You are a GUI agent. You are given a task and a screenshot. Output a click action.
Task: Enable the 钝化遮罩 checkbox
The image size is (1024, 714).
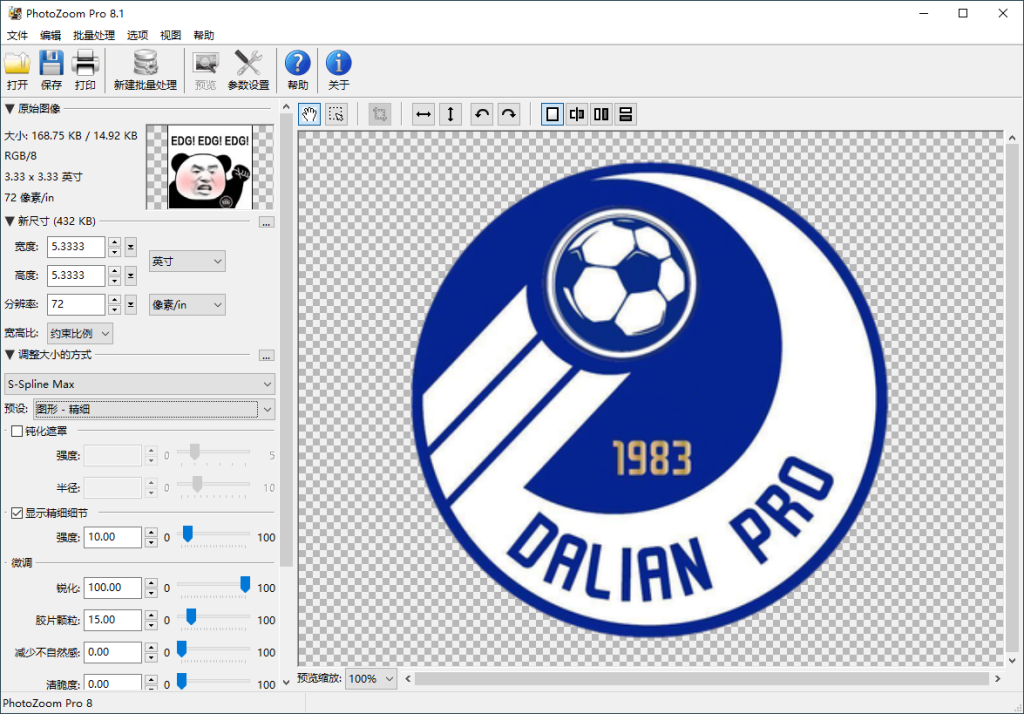[x=17, y=431]
